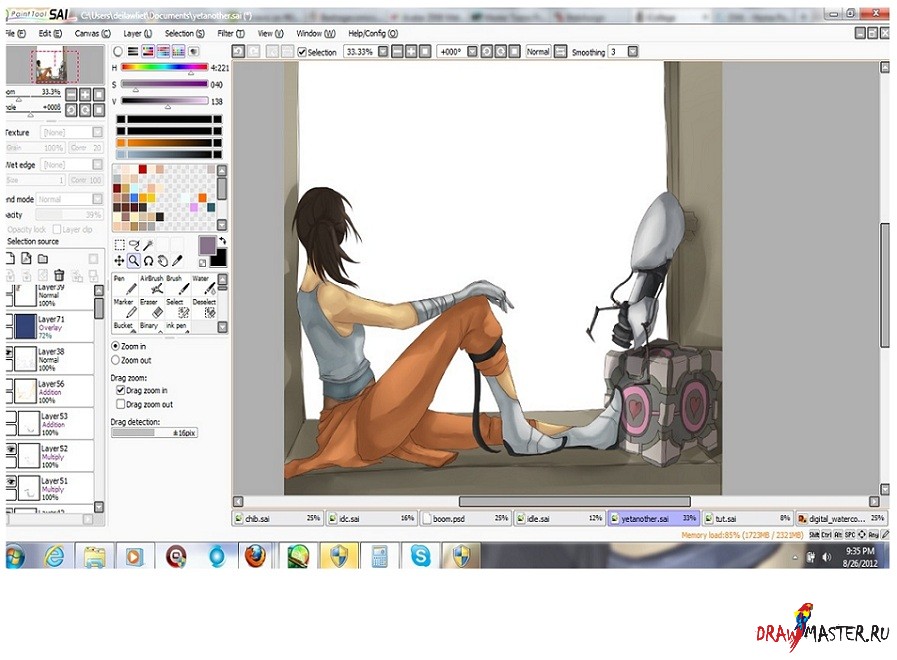This screenshot has width=897, height=660.
Task: Open the Layer menu
Action: coord(137,34)
